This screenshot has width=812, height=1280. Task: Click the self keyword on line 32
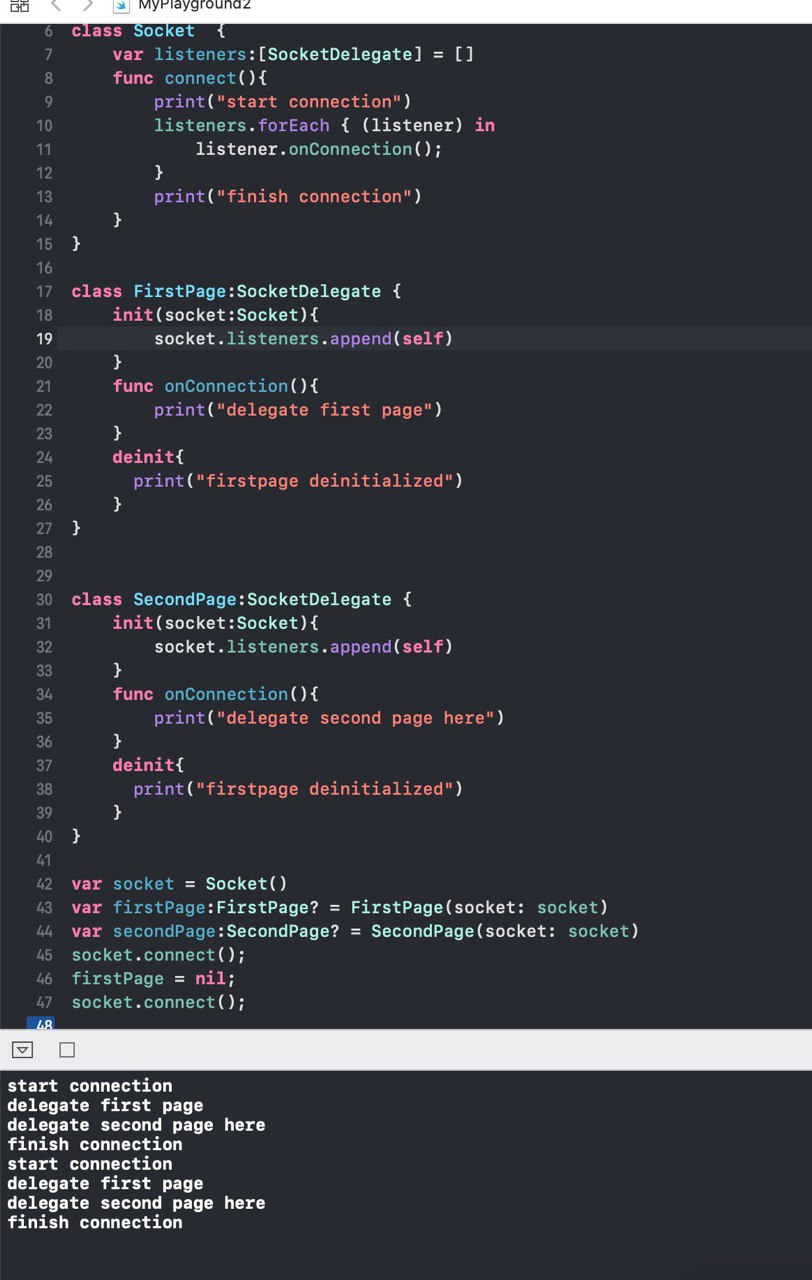pyautogui.click(x=422, y=647)
